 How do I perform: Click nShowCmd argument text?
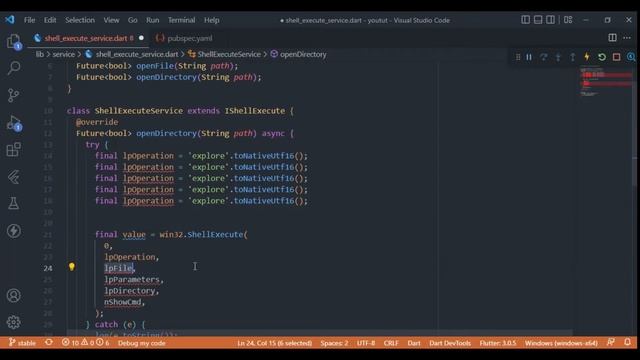pyautogui.click(x=123, y=302)
